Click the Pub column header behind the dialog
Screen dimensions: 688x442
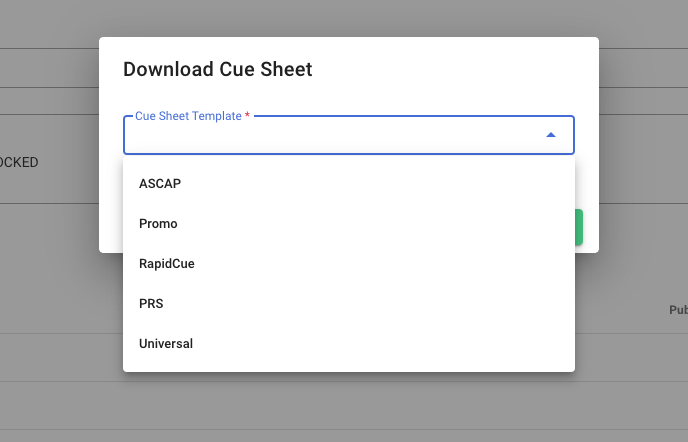pyautogui.click(x=677, y=310)
